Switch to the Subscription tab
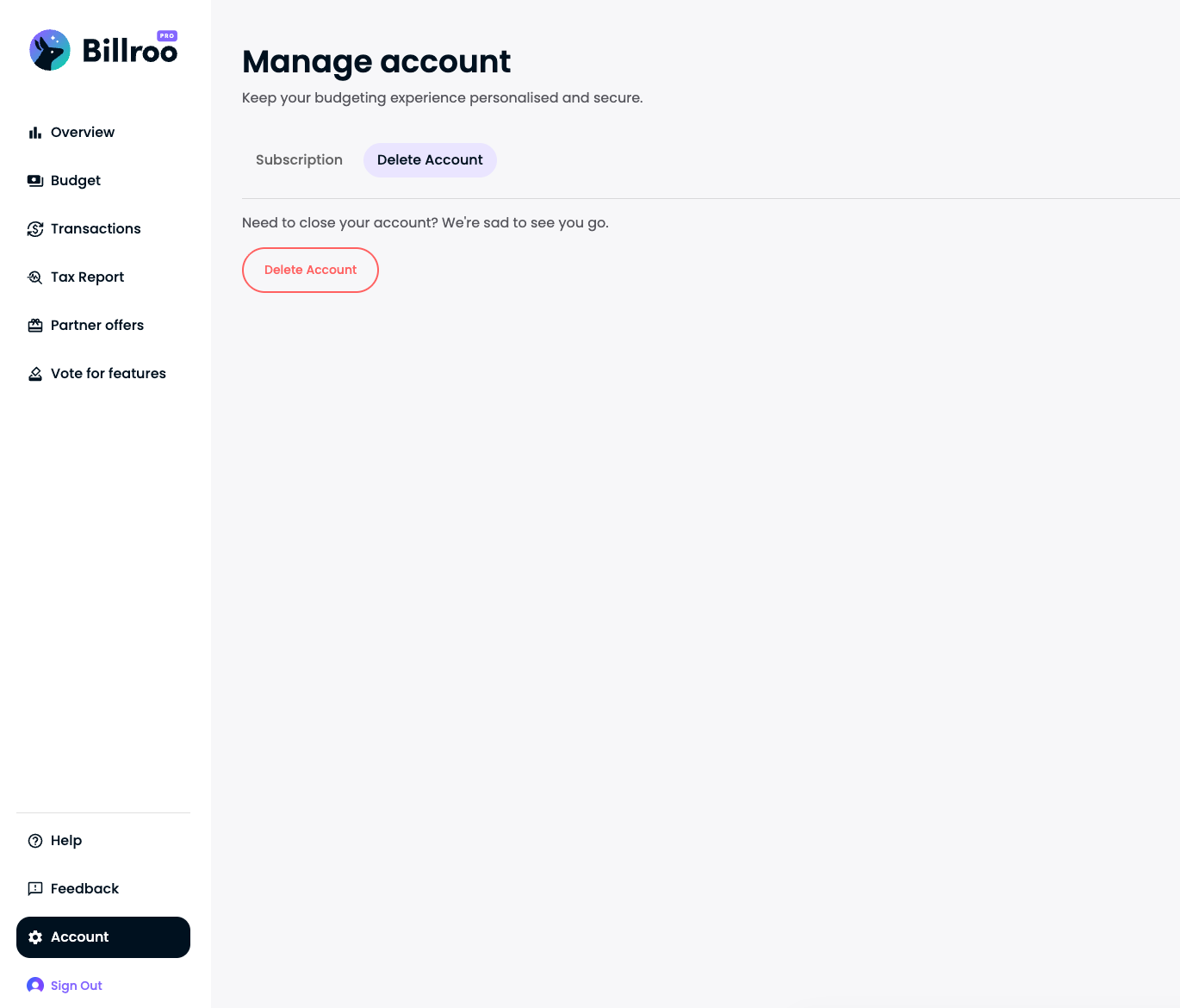 pos(299,160)
